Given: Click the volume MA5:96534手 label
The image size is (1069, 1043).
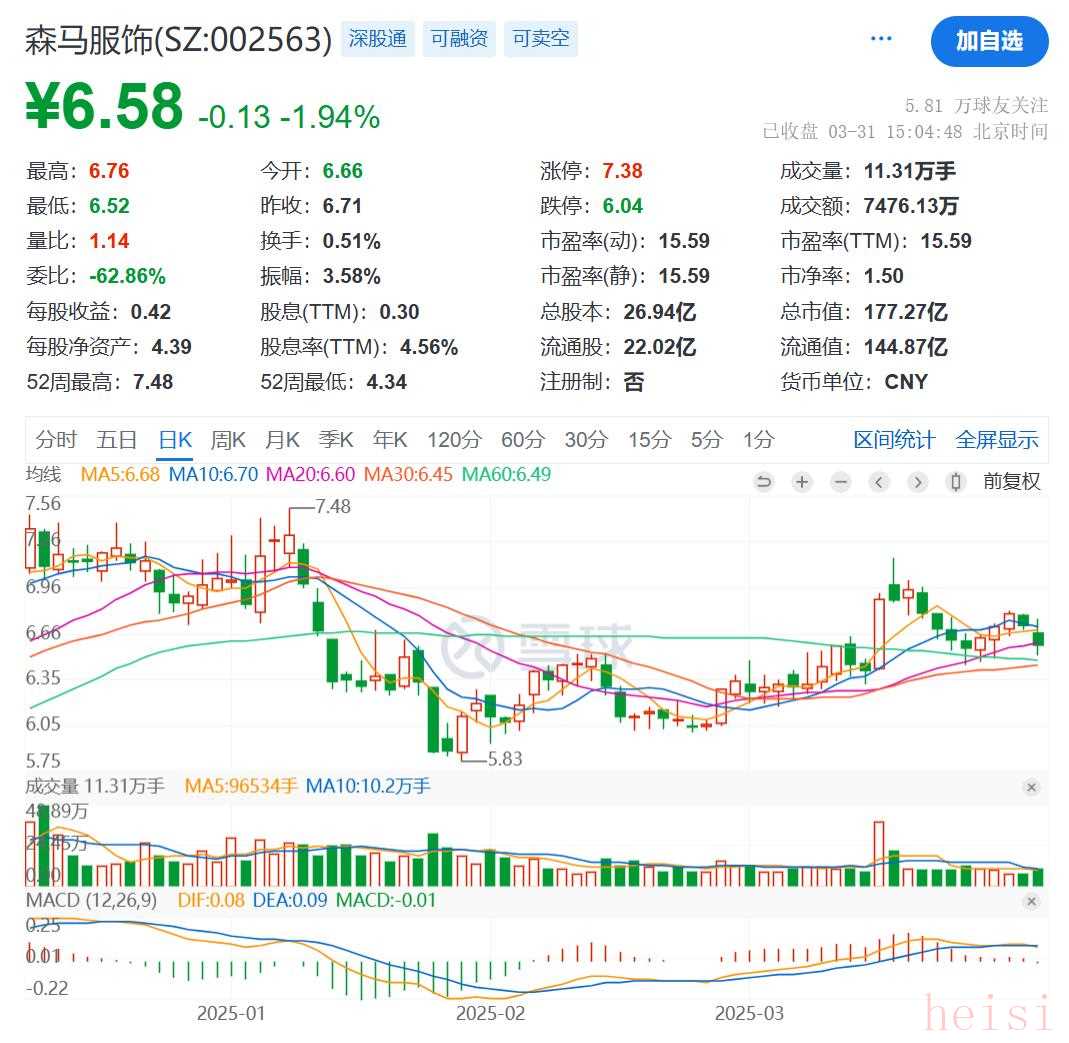Looking at the screenshot, I should pos(241,787).
